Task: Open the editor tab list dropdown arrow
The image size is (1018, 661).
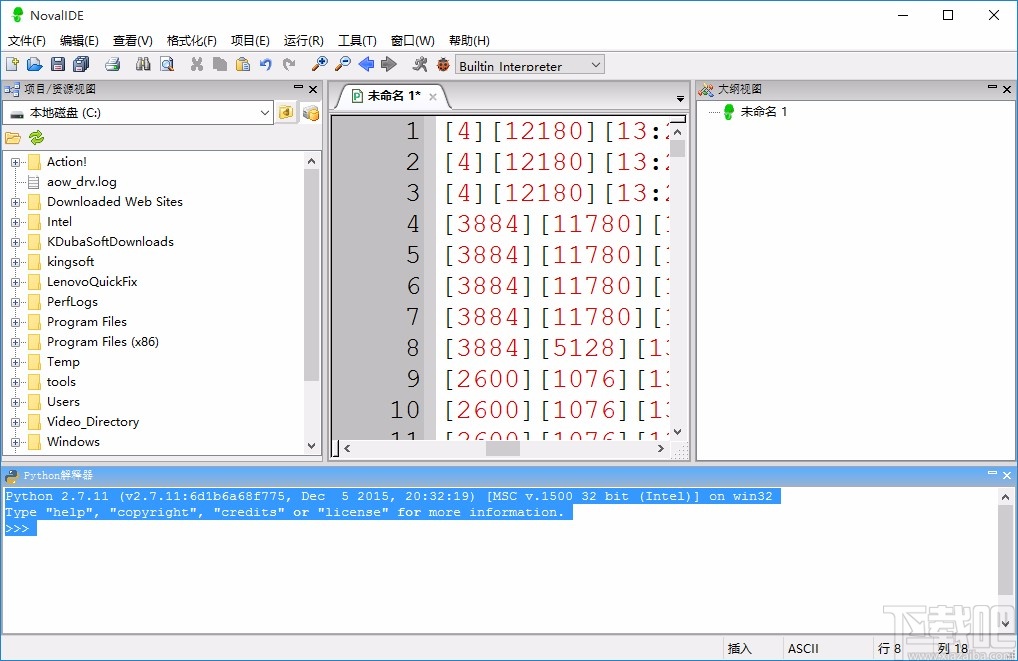Action: [x=680, y=99]
